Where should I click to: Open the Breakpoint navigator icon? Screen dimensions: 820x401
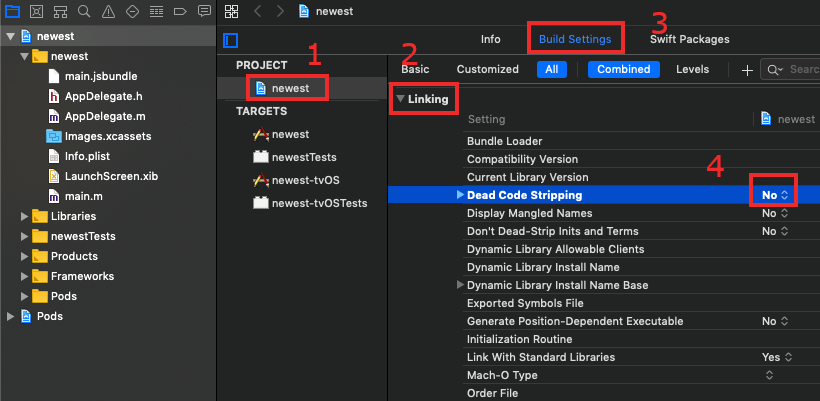click(x=180, y=11)
